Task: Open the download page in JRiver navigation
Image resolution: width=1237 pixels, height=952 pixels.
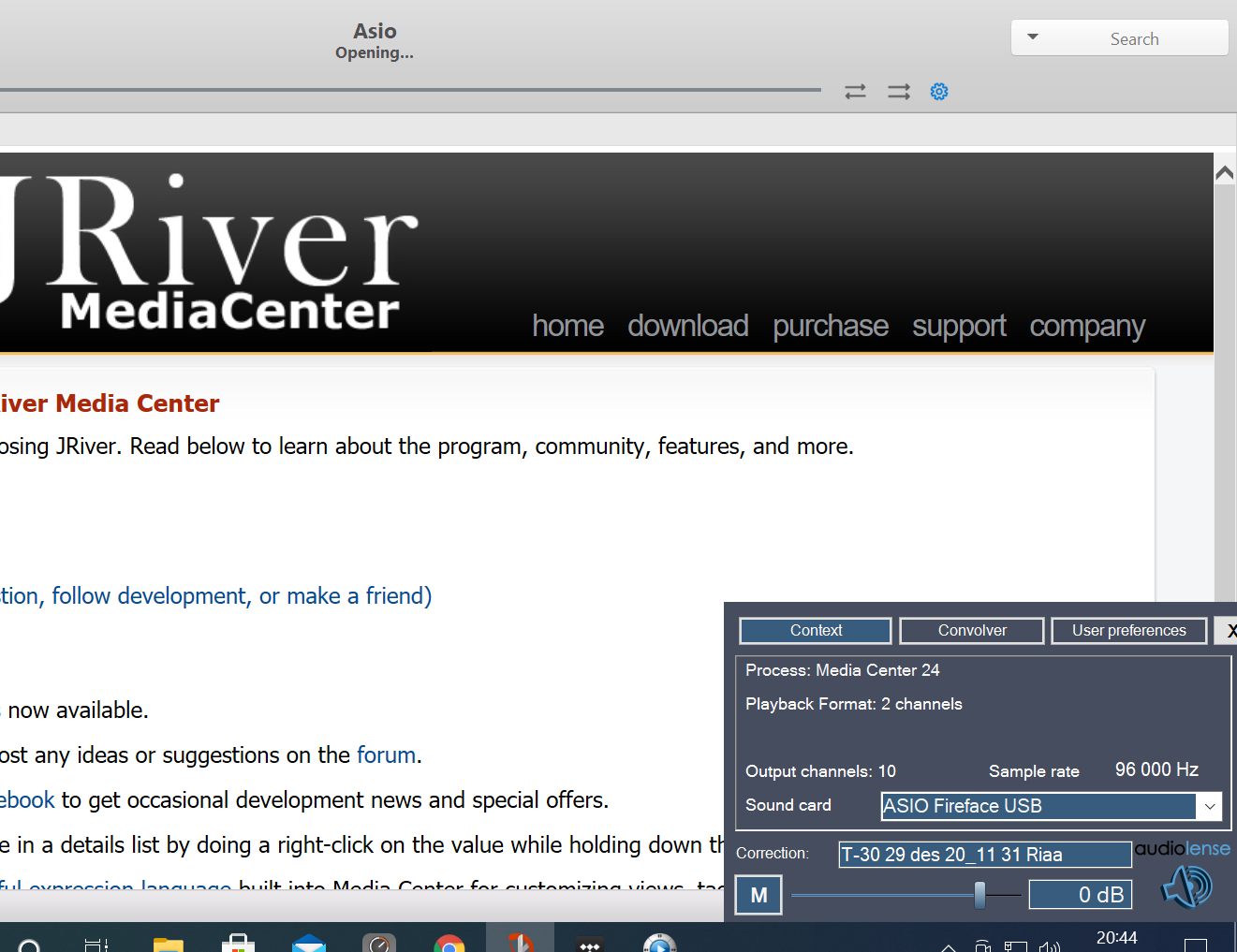Action: pos(688,326)
